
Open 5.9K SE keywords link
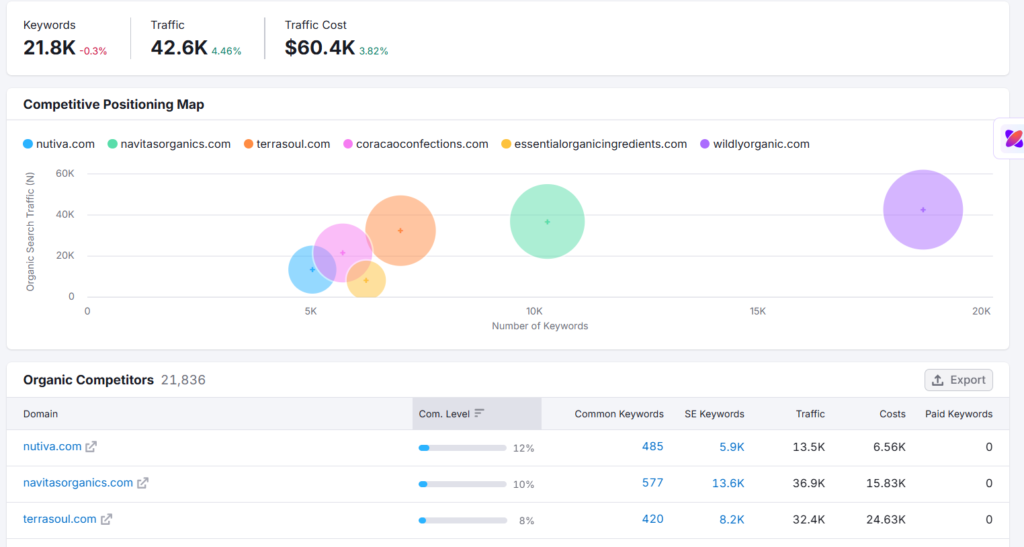[x=731, y=447]
